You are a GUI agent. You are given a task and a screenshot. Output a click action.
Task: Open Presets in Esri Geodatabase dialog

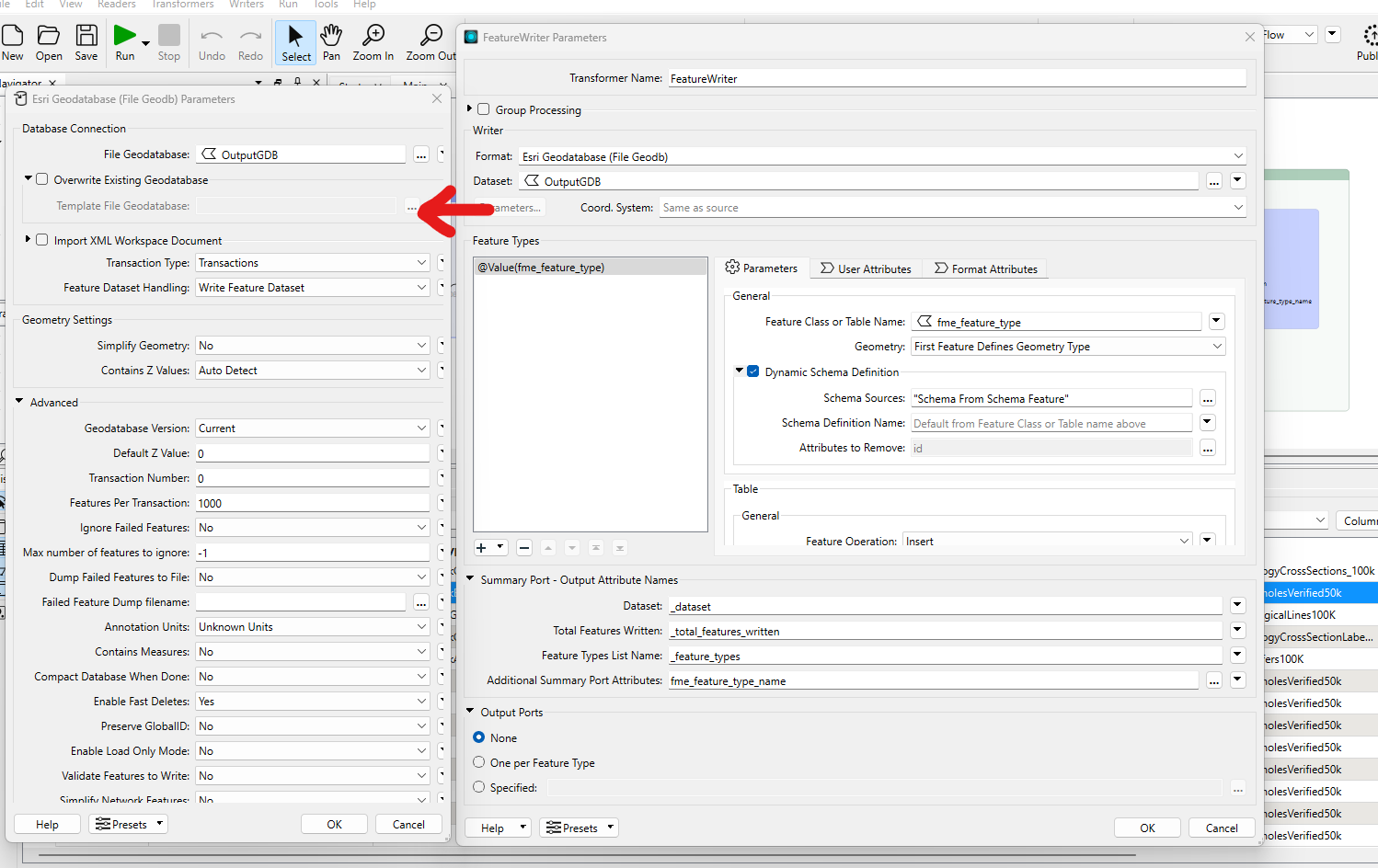128,824
